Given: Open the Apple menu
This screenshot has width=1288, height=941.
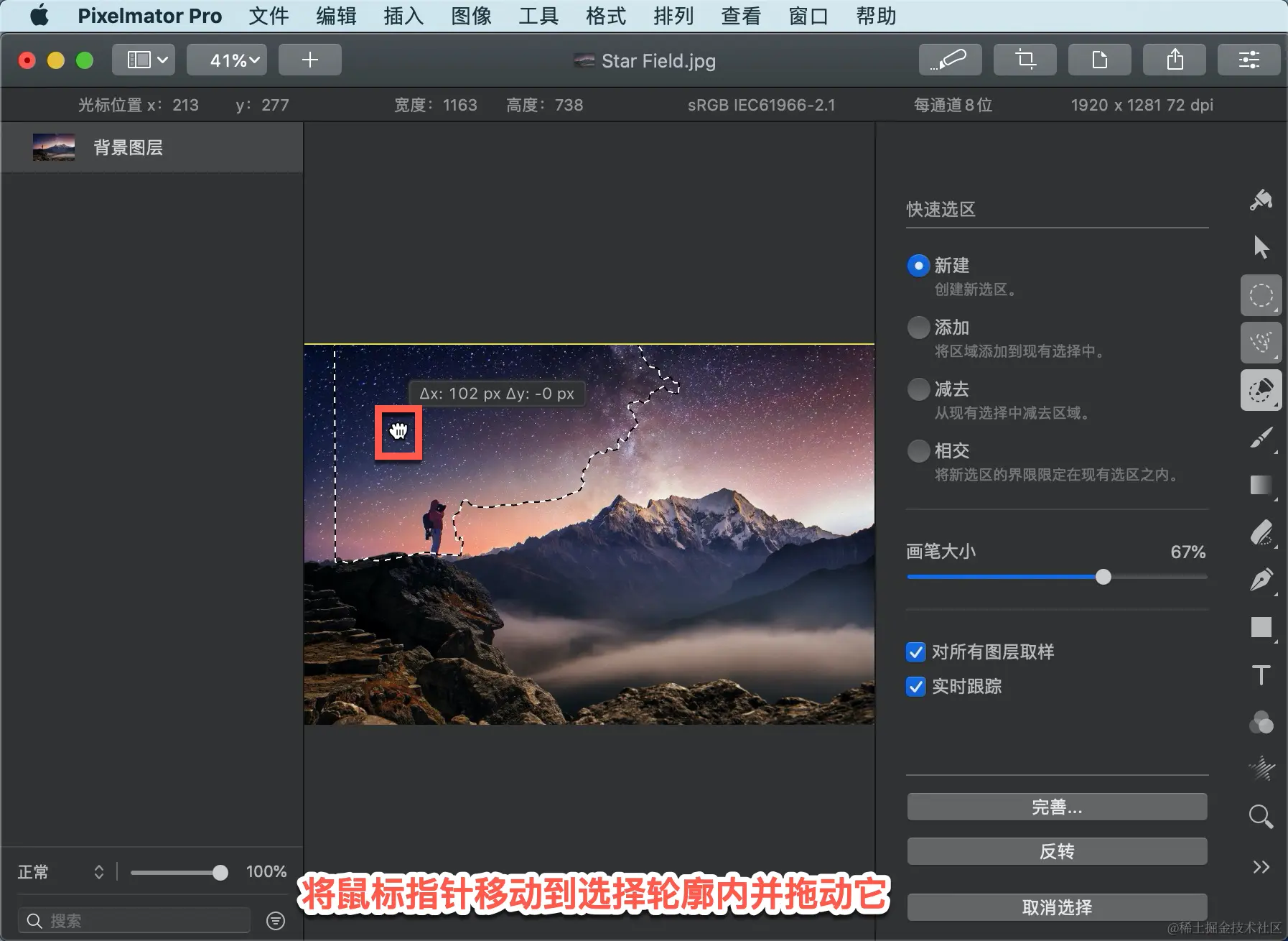Looking at the screenshot, I should pyautogui.click(x=39, y=15).
